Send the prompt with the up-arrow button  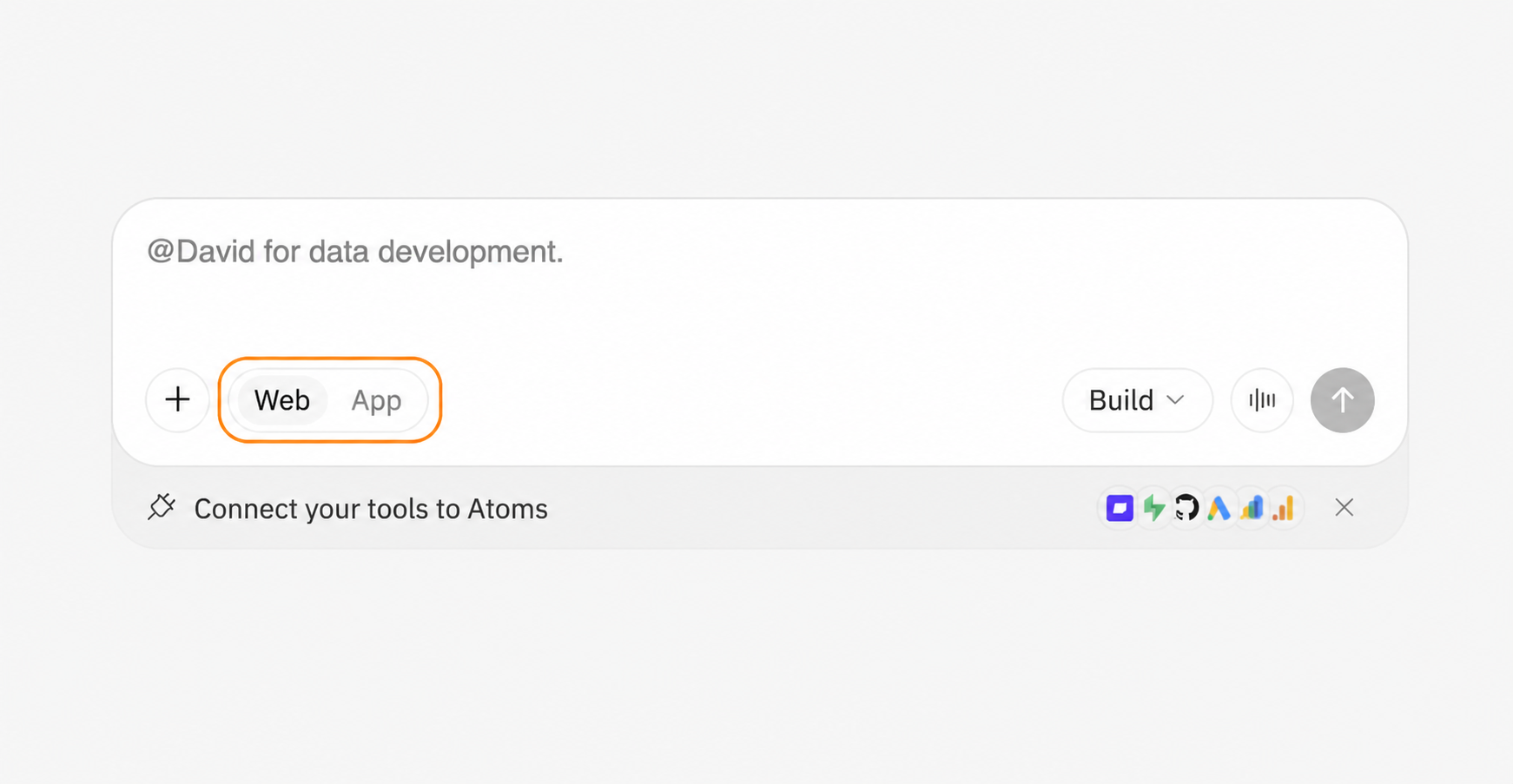click(1342, 399)
